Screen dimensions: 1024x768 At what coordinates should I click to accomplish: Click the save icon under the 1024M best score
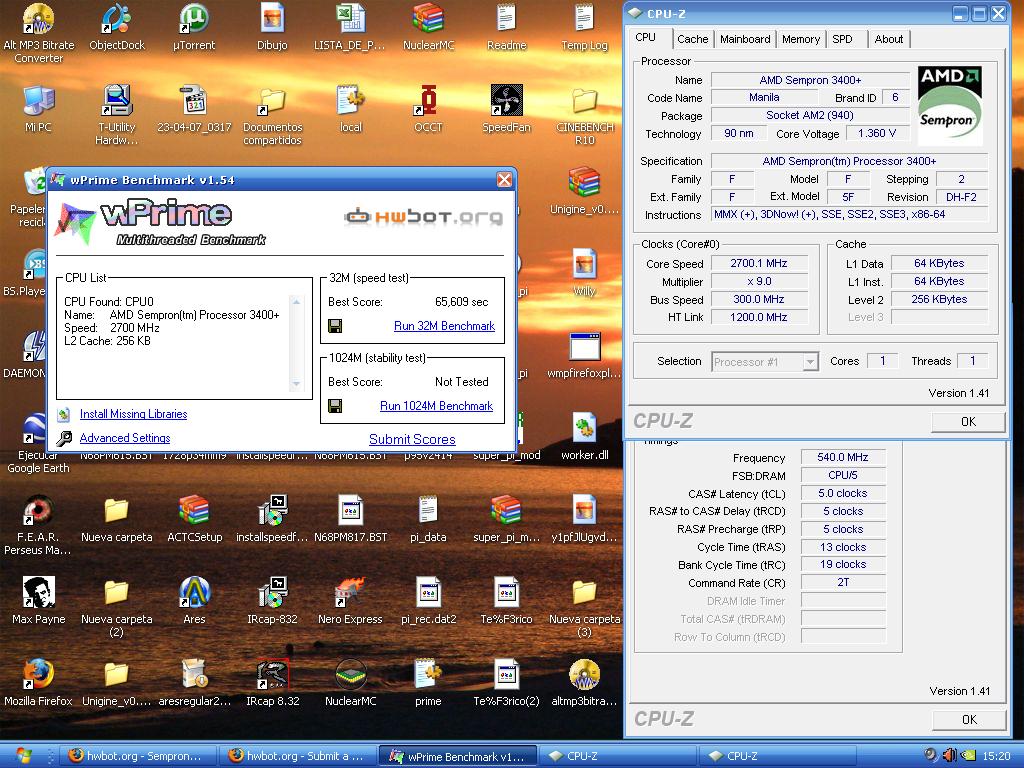click(x=335, y=406)
